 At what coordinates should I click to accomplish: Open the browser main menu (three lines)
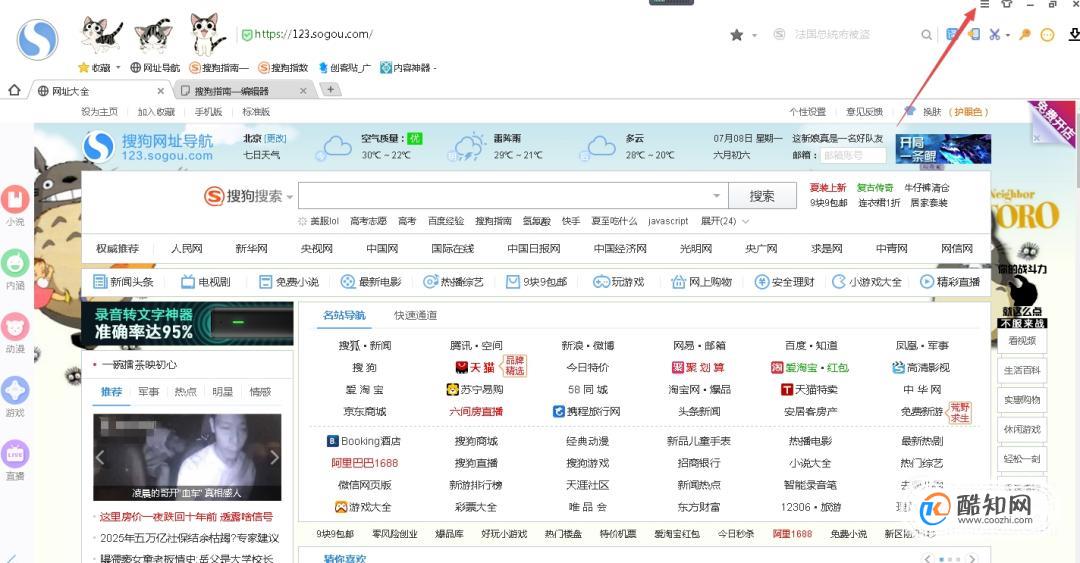pos(985,4)
